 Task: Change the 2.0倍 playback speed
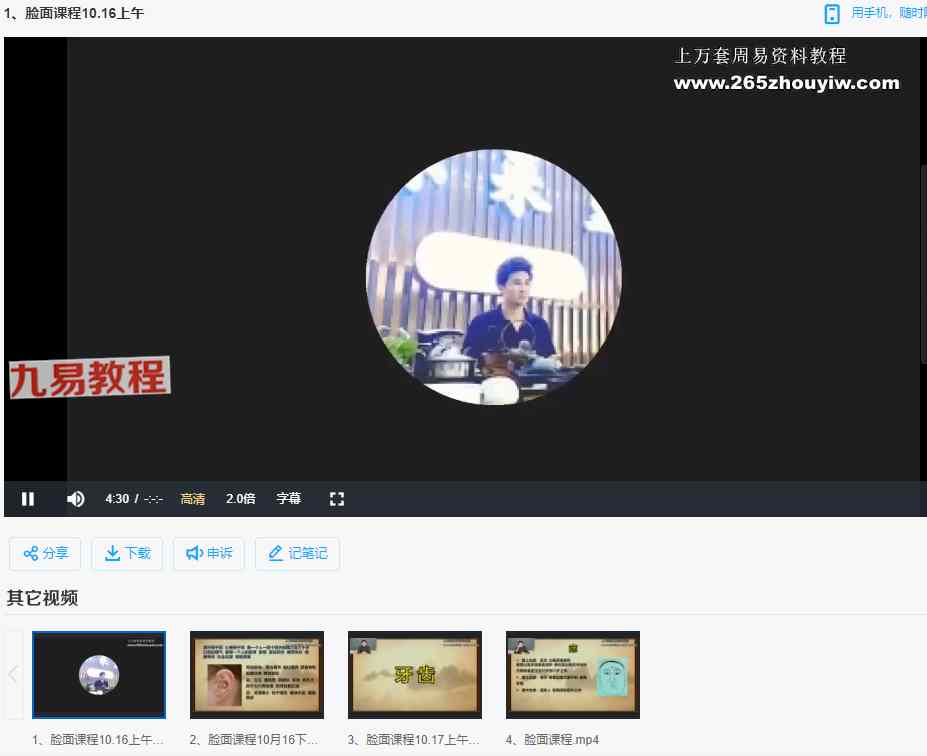[240, 499]
